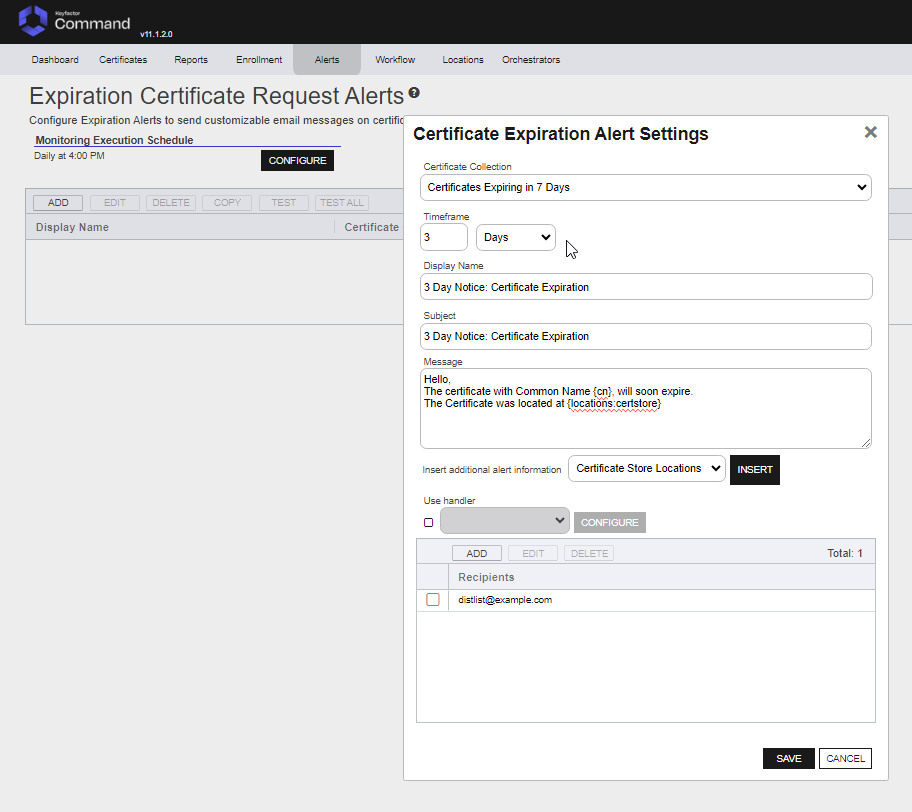Click INSERT to add alert information
Screen dimensions: 912x812
click(x=754, y=470)
